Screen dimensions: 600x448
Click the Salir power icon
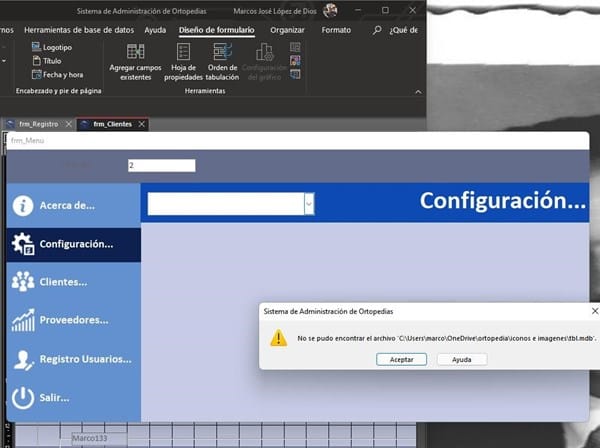pos(23,398)
